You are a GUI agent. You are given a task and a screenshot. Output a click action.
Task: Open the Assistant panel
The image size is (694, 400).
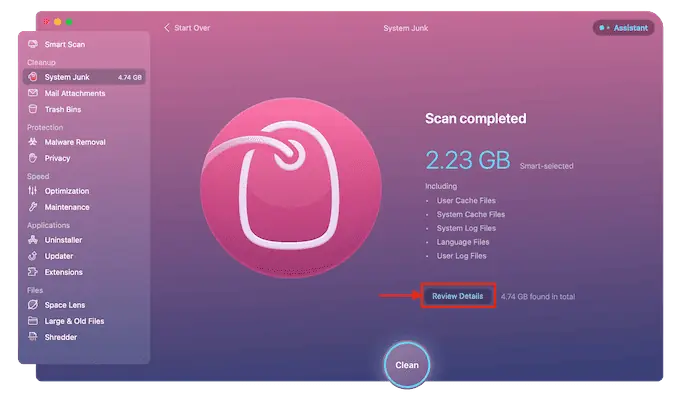pos(622,28)
